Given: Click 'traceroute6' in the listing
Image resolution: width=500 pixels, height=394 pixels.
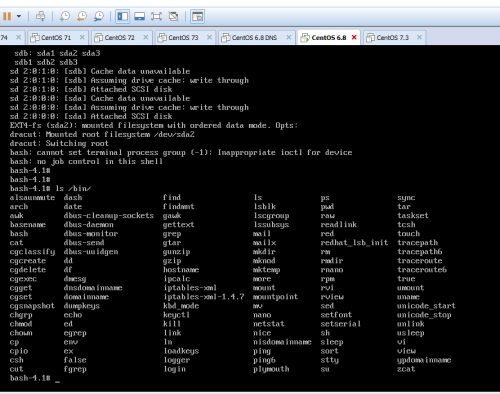Looking at the screenshot, I should point(422,270).
